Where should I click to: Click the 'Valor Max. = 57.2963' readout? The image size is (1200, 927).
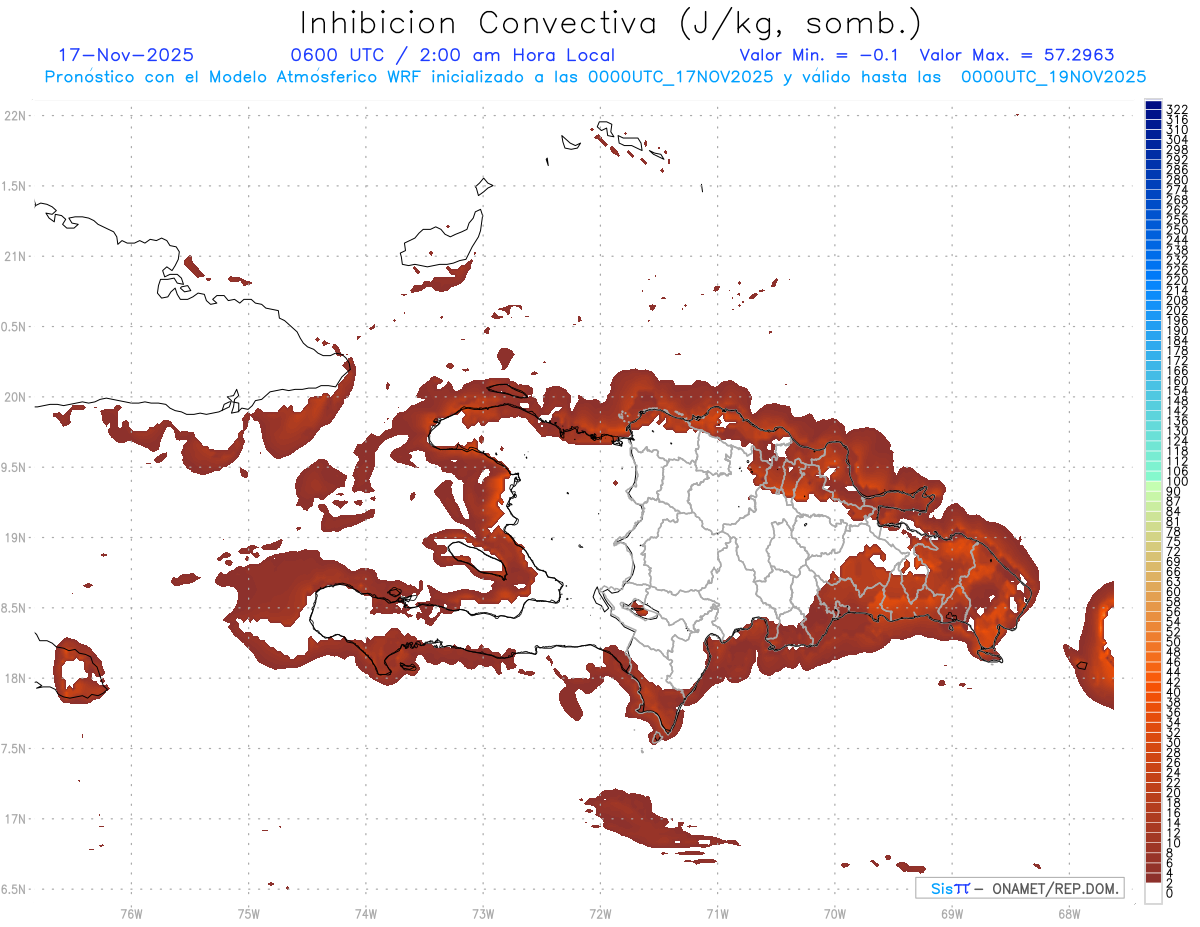pyautogui.click(x=1017, y=55)
